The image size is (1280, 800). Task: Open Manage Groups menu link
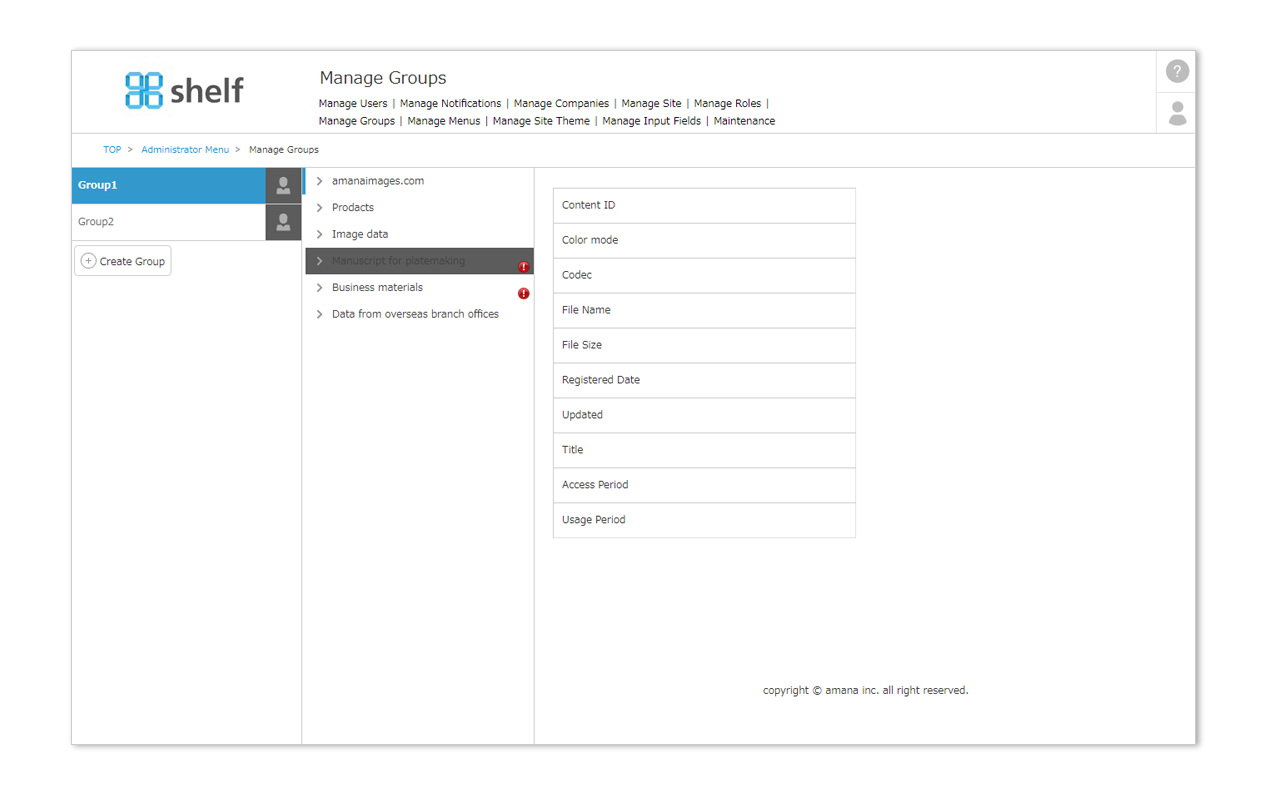[357, 121]
